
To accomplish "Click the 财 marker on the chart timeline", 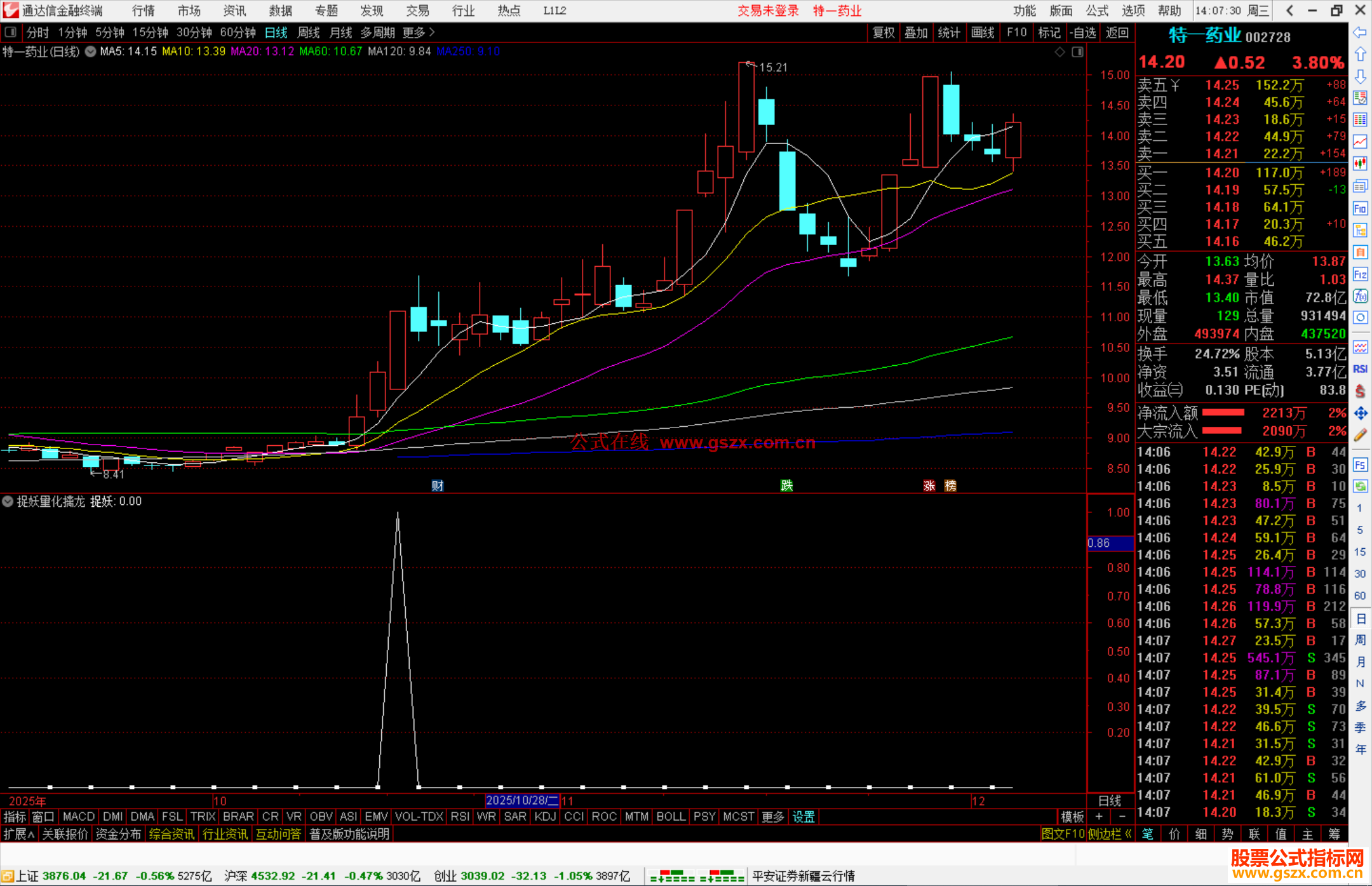I will [438, 486].
